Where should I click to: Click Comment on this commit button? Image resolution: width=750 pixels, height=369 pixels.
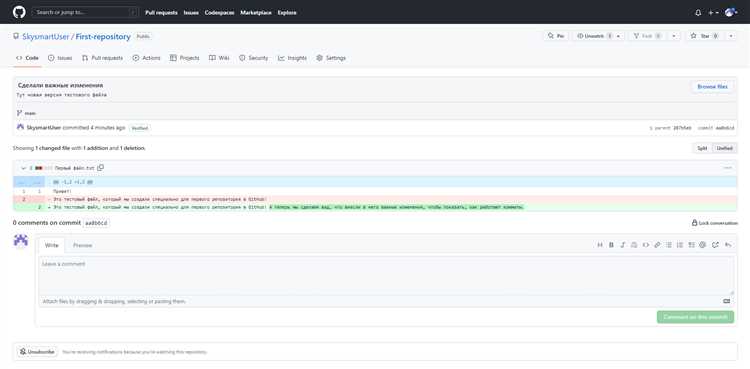(x=695, y=317)
